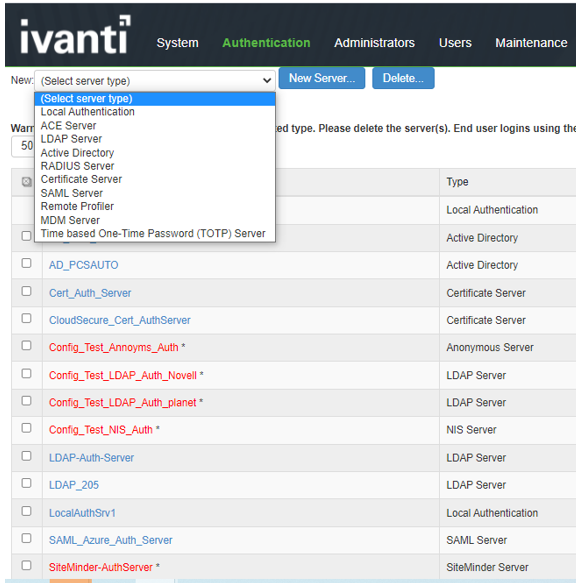Screen dimensions: 579x583
Task: Check the LDAP_205 row checkbox
Action: tap(26, 483)
